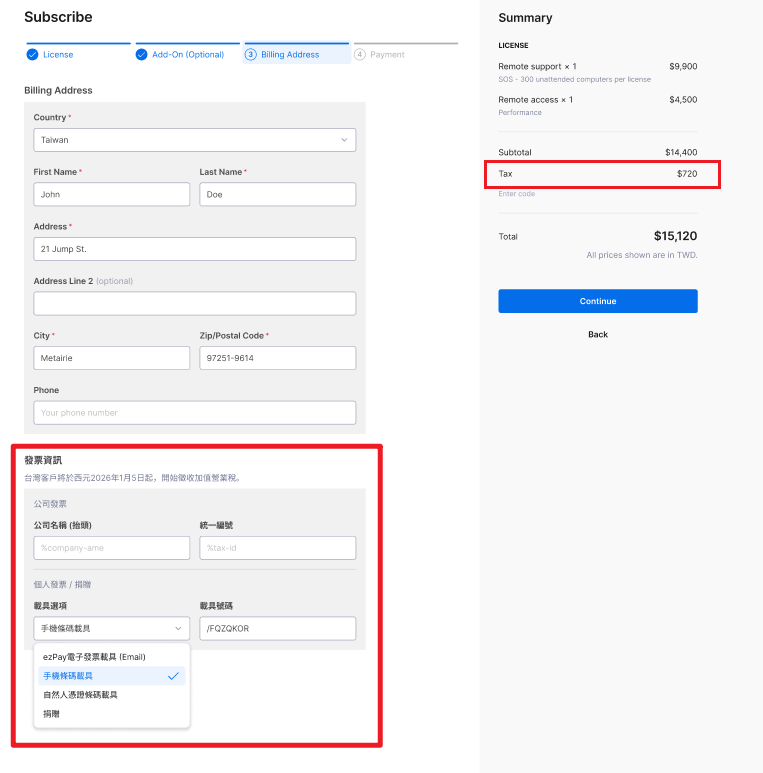Click the Remote access × 1 line item
Viewport: 763px width, 773px height.
(x=536, y=100)
